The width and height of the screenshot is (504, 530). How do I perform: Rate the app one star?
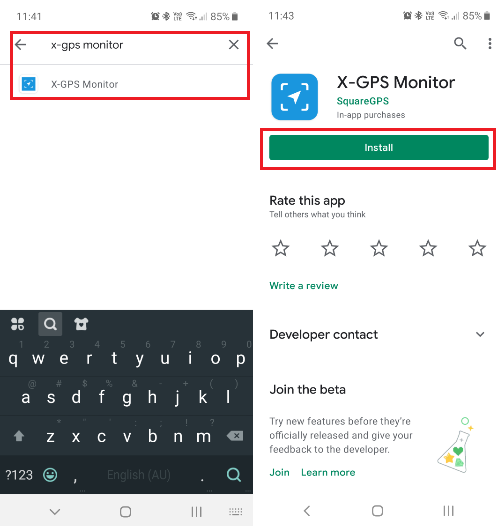point(281,248)
